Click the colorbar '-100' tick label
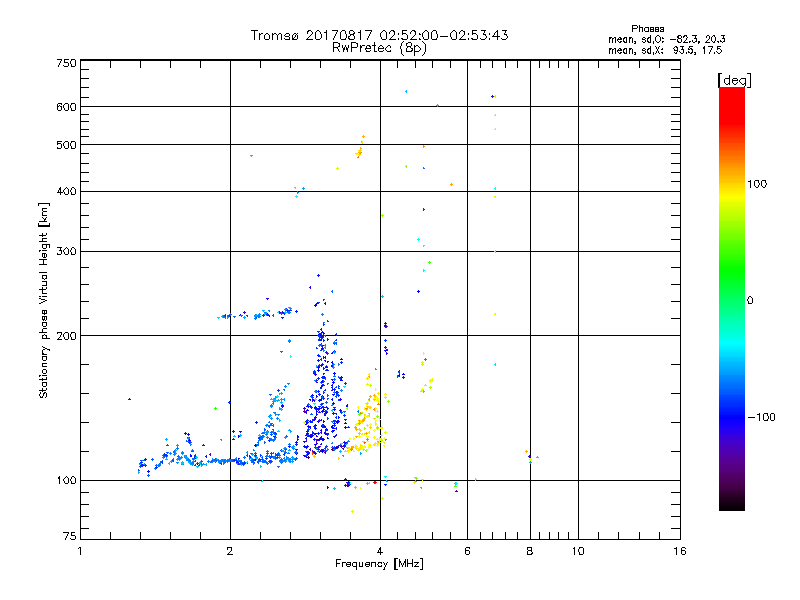 pos(761,417)
